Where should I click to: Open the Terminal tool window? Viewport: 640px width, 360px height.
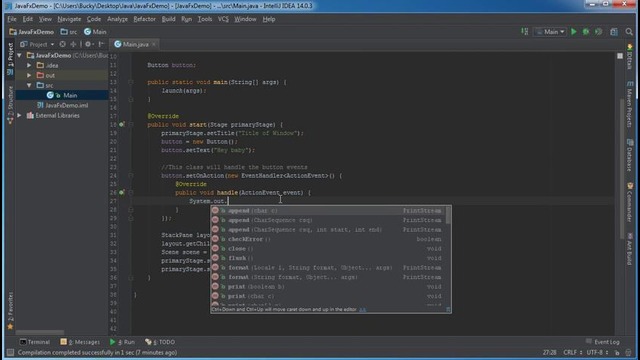35,342
